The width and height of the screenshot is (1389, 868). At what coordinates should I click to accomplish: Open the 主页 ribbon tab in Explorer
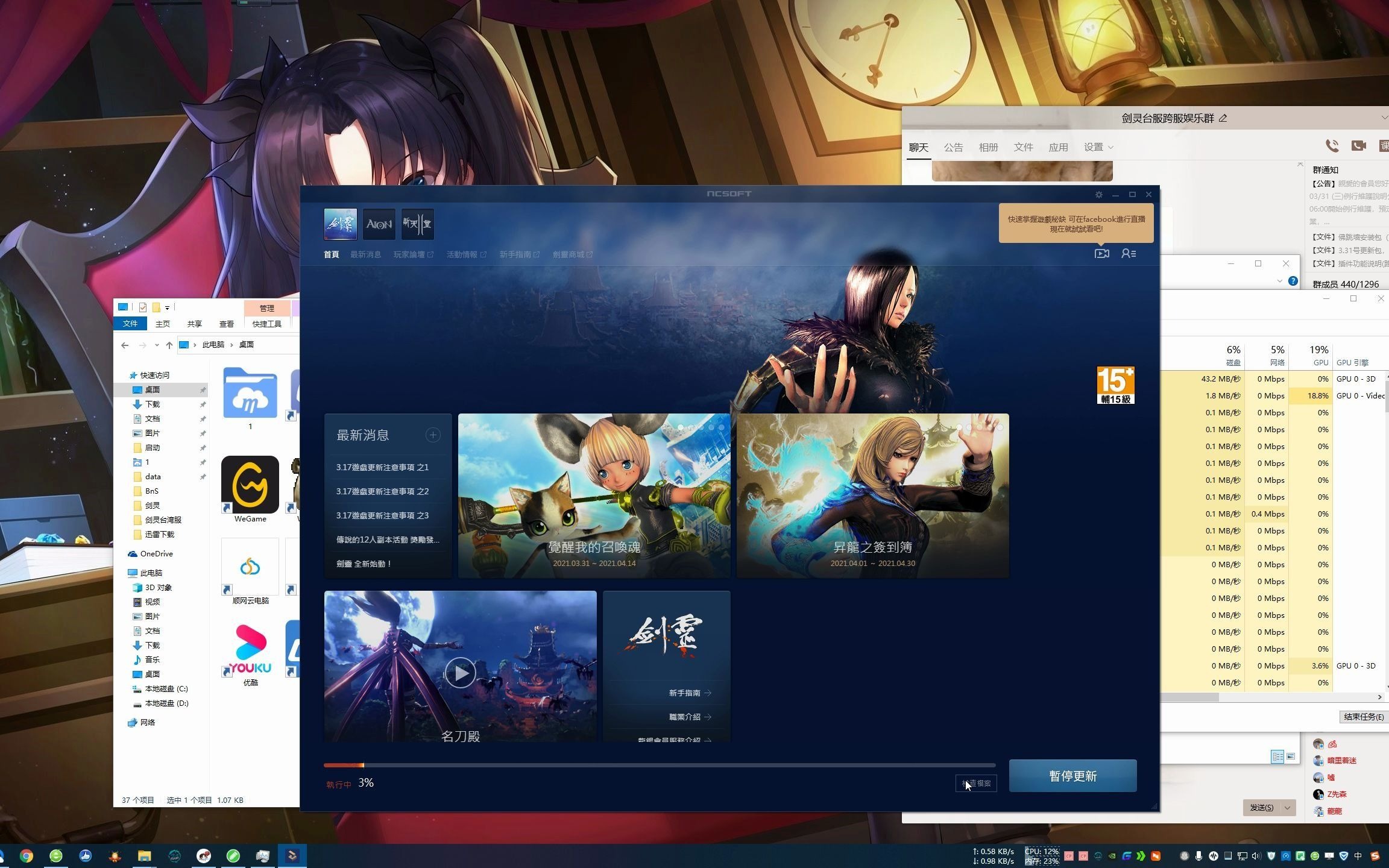tap(163, 324)
